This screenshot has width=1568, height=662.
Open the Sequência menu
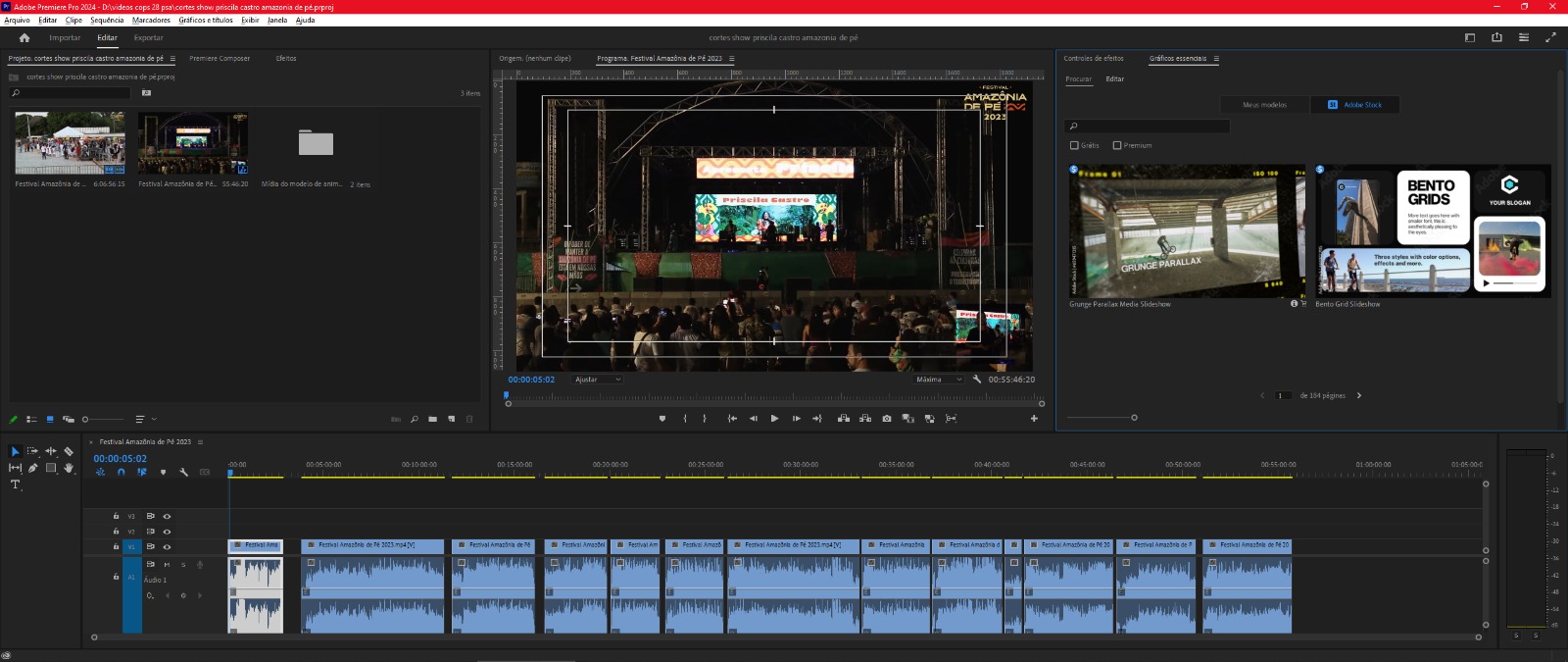(x=107, y=20)
